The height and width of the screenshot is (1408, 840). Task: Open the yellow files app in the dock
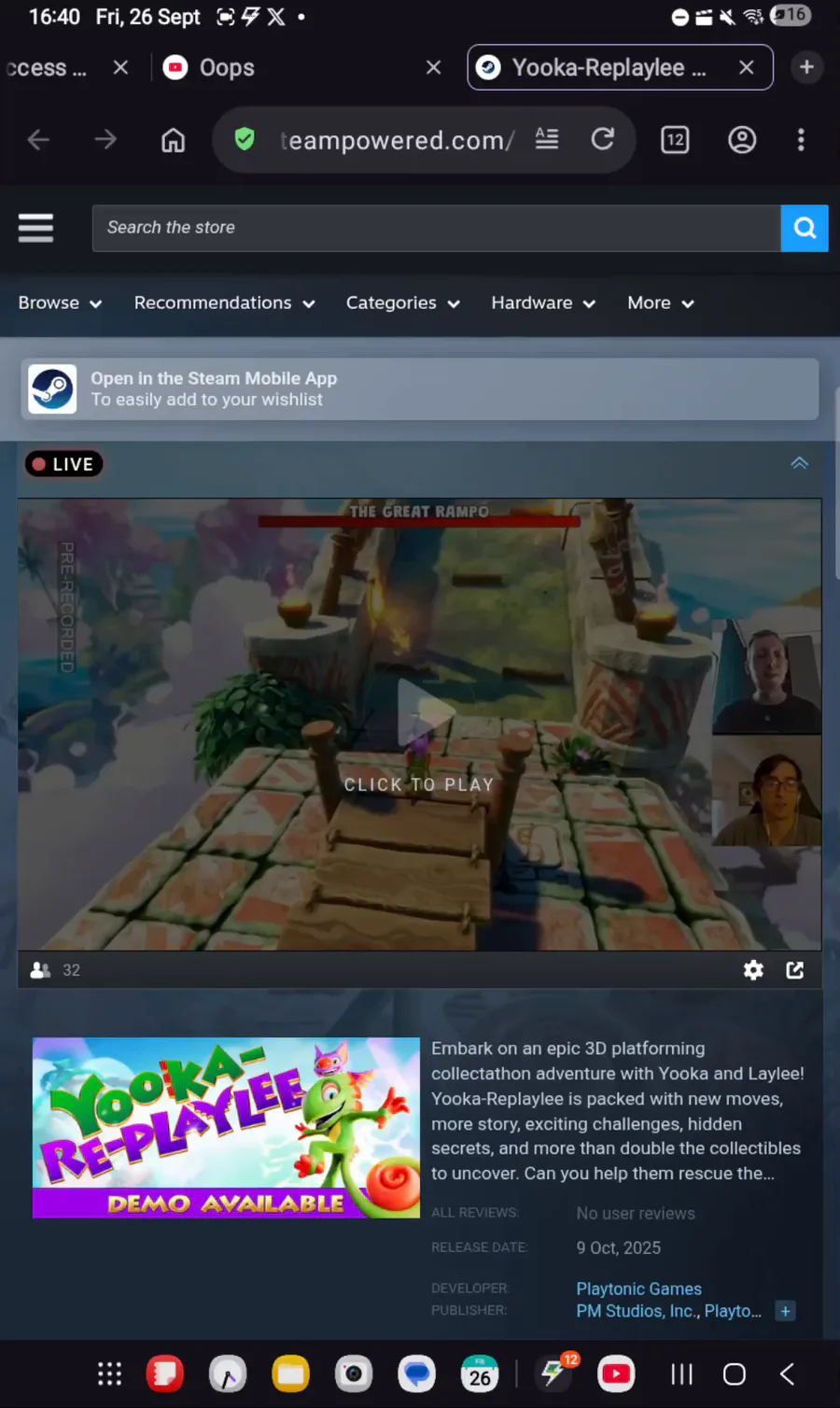[x=290, y=1374]
